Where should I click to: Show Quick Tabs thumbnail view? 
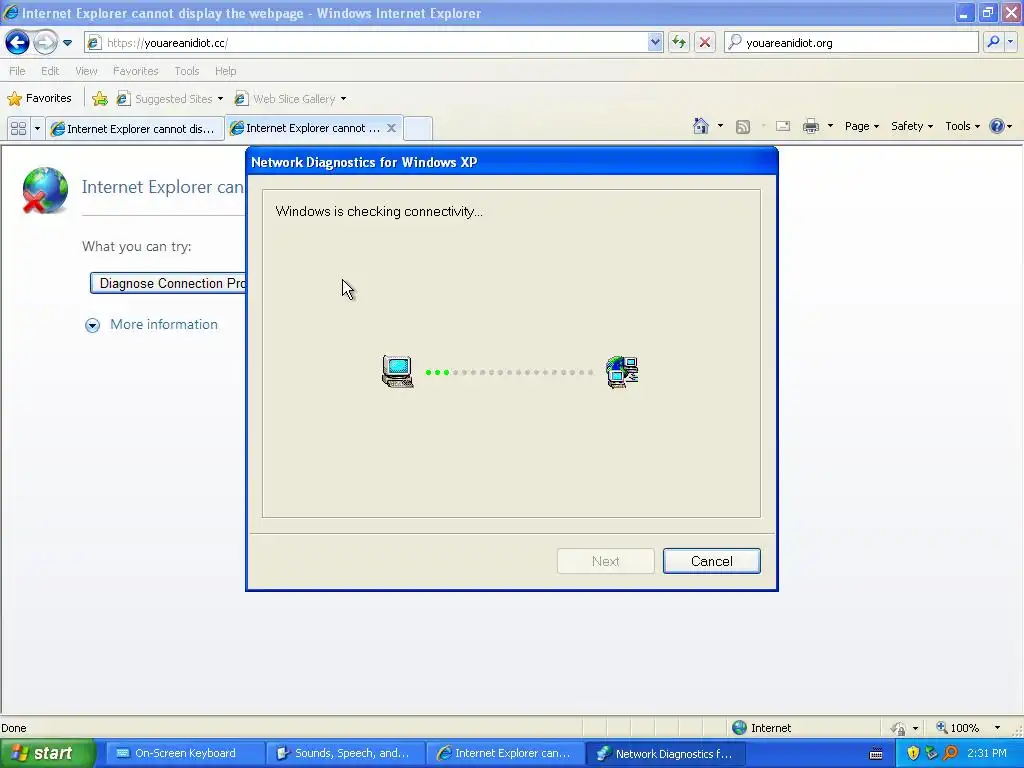click(x=18, y=129)
